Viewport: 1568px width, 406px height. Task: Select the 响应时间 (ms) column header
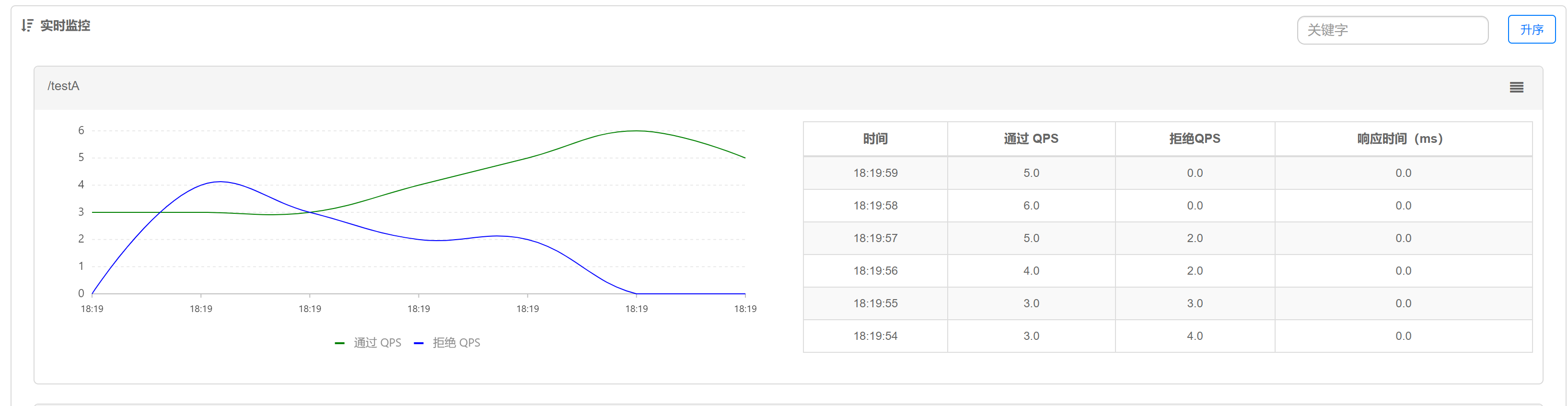coord(1403,139)
